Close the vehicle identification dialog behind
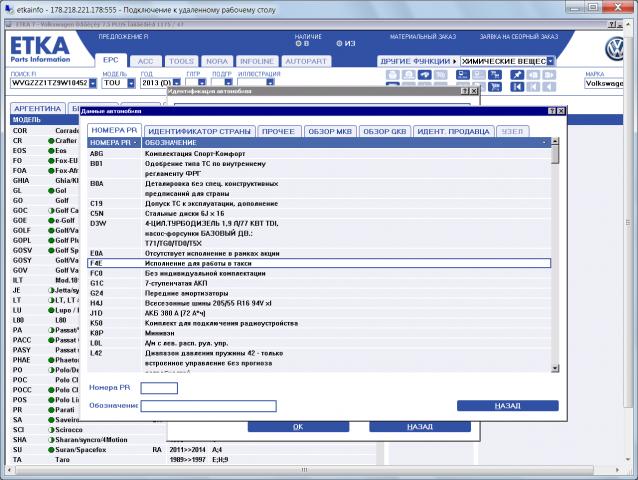Viewport: 638px width, 480px height. click(474, 91)
